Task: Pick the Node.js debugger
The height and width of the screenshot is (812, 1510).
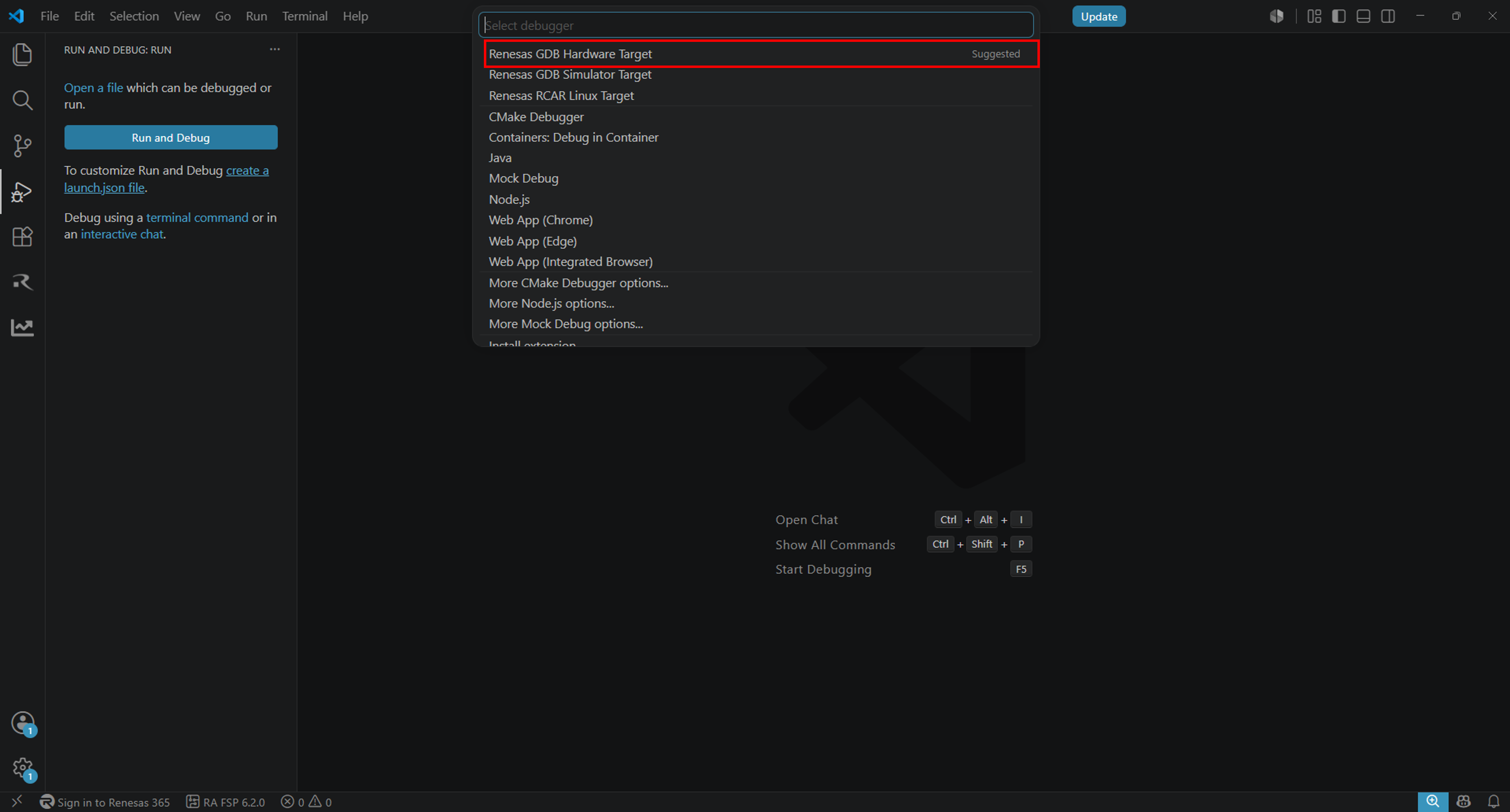Action: pyautogui.click(x=756, y=199)
